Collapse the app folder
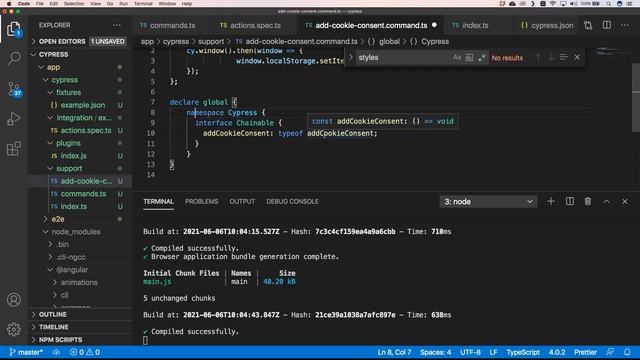This screenshot has height=360, width=640. [80, 67]
